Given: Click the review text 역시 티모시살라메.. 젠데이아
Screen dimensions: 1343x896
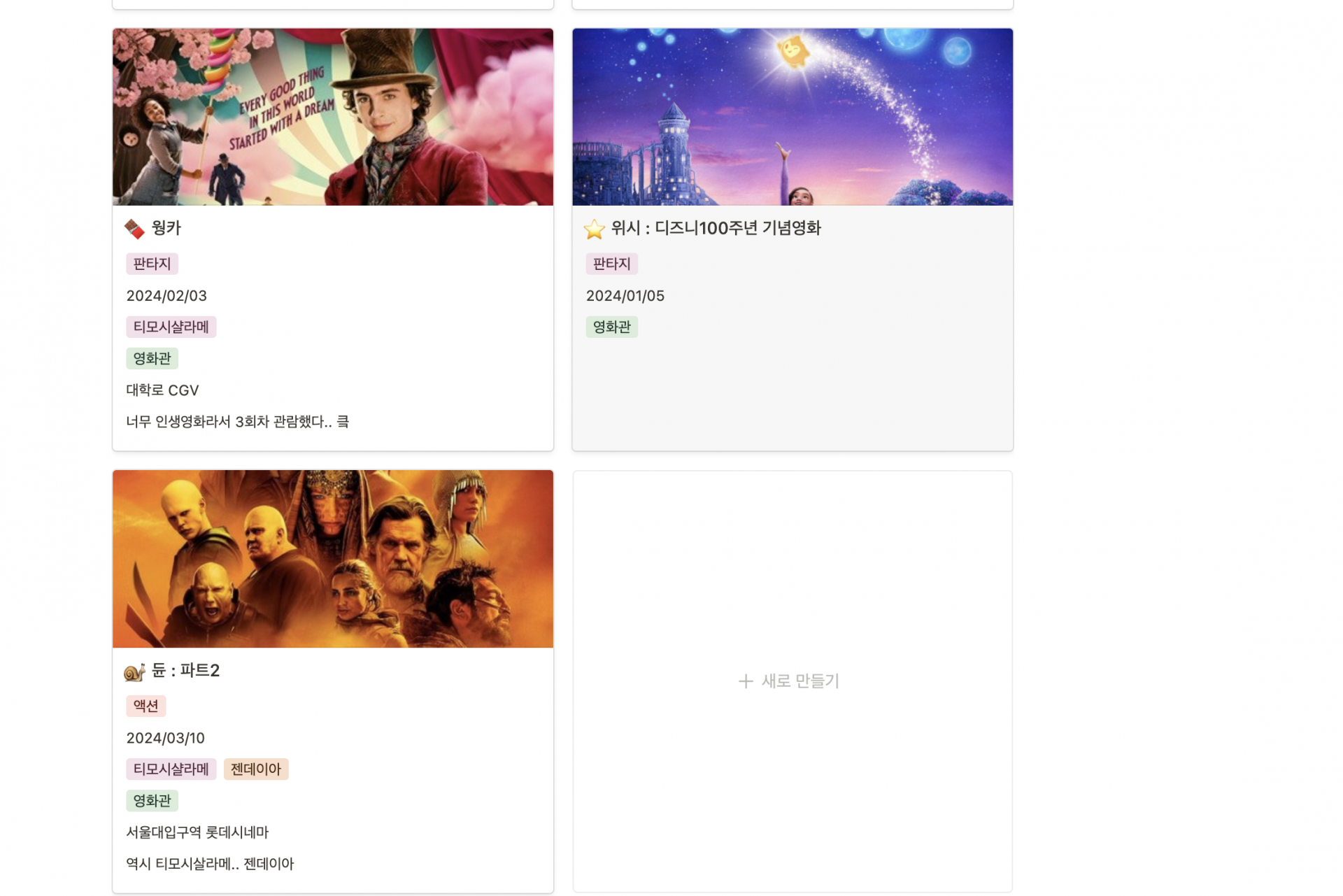Looking at the screenshot, I should [x=210, y=864].
